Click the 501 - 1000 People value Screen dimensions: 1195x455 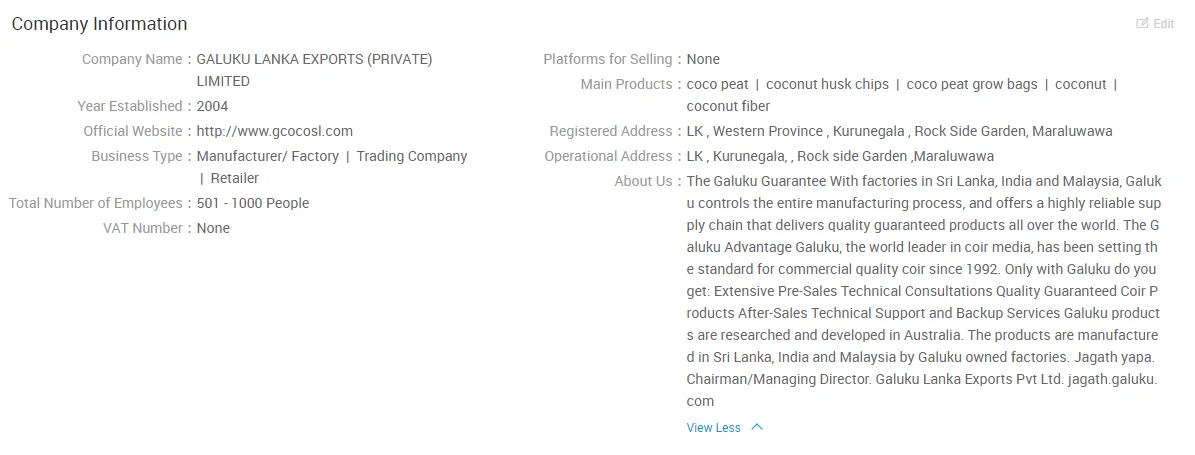pos(253,203)
